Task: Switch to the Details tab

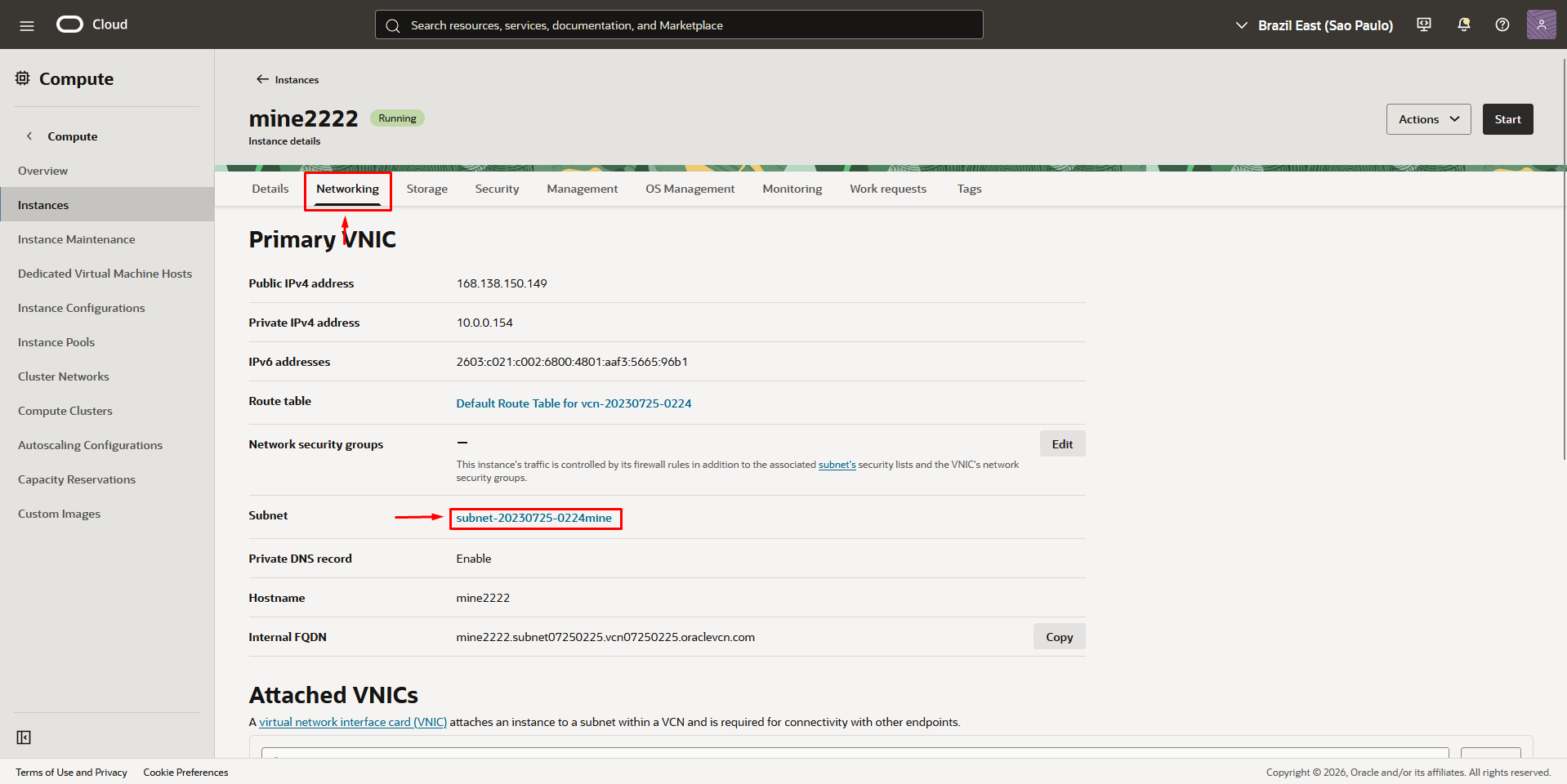Action: 270,189
